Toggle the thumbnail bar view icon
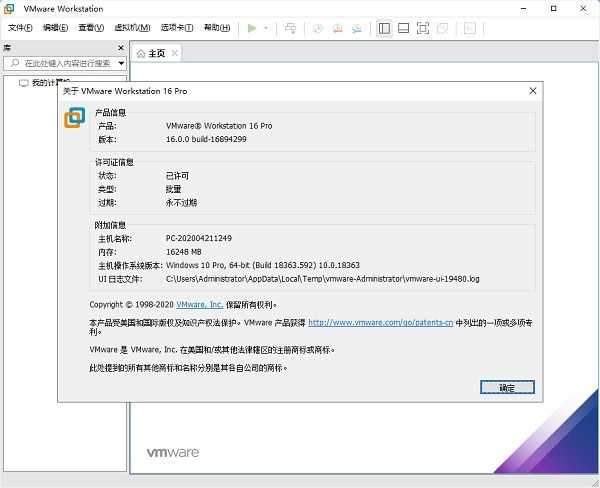Image resolution: width=600 pixels, height=488 pixels. 403,28
